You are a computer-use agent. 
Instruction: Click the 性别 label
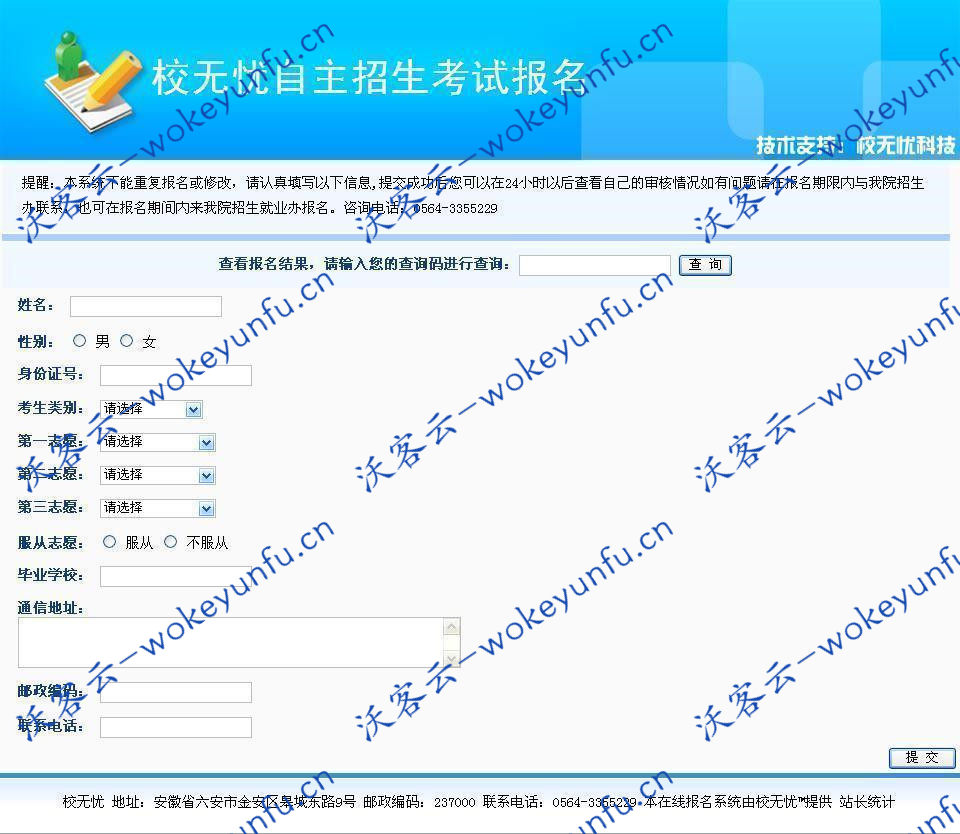pyautogui.click(x=36, y=342)
